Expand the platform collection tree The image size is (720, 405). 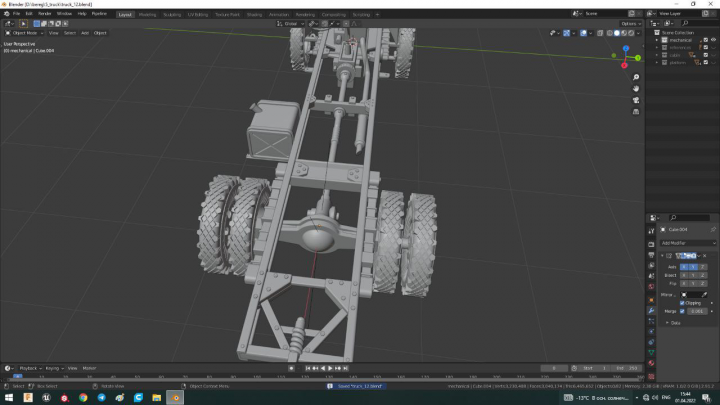point(657,62)
